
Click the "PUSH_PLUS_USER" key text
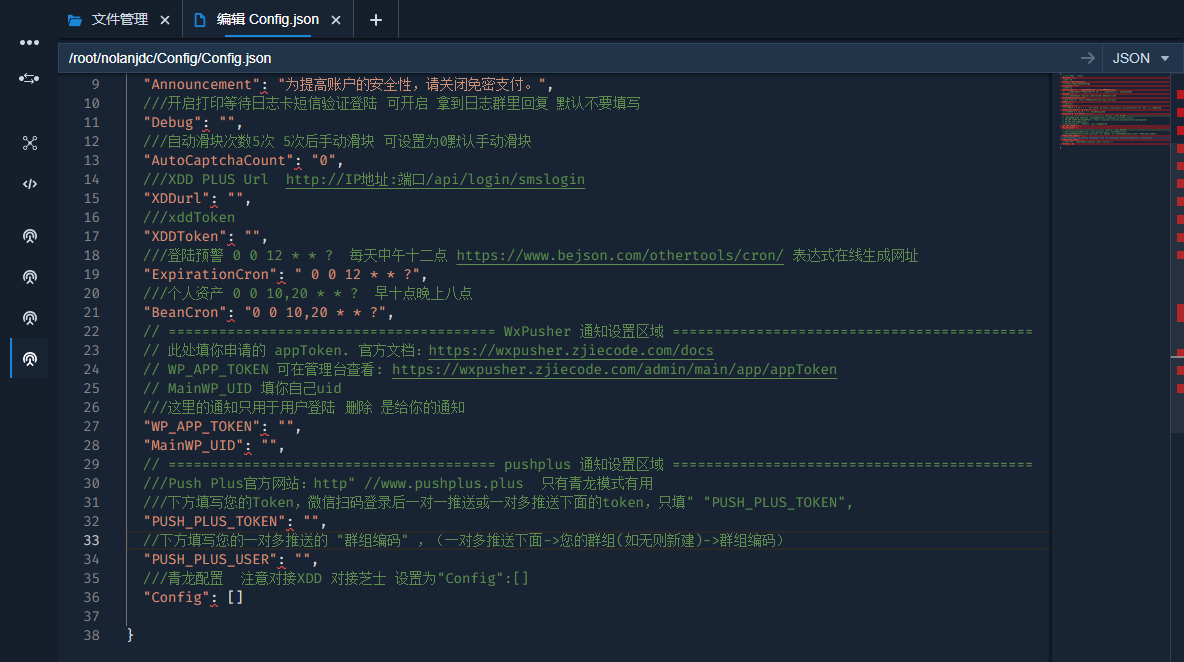click(210, 559)
